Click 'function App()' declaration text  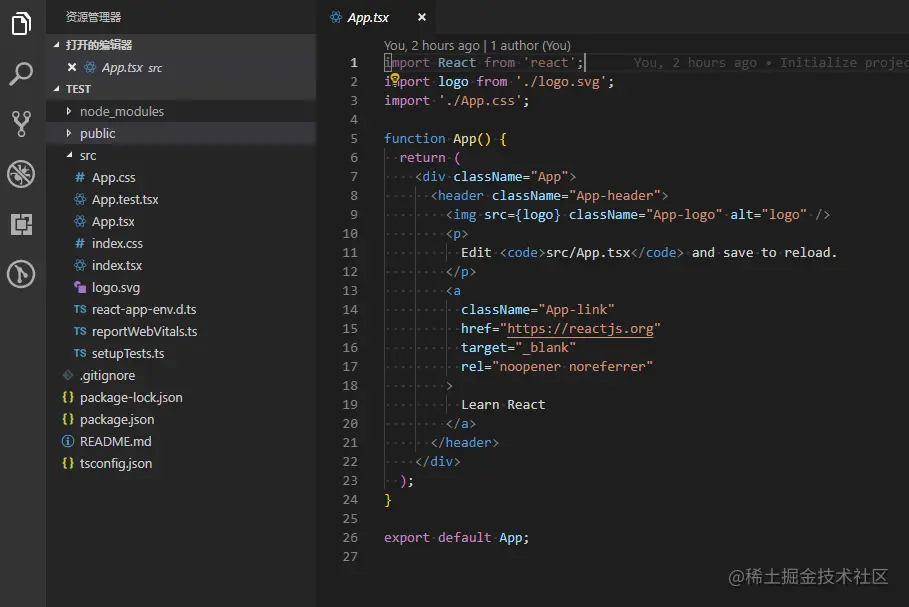point(438,139)
